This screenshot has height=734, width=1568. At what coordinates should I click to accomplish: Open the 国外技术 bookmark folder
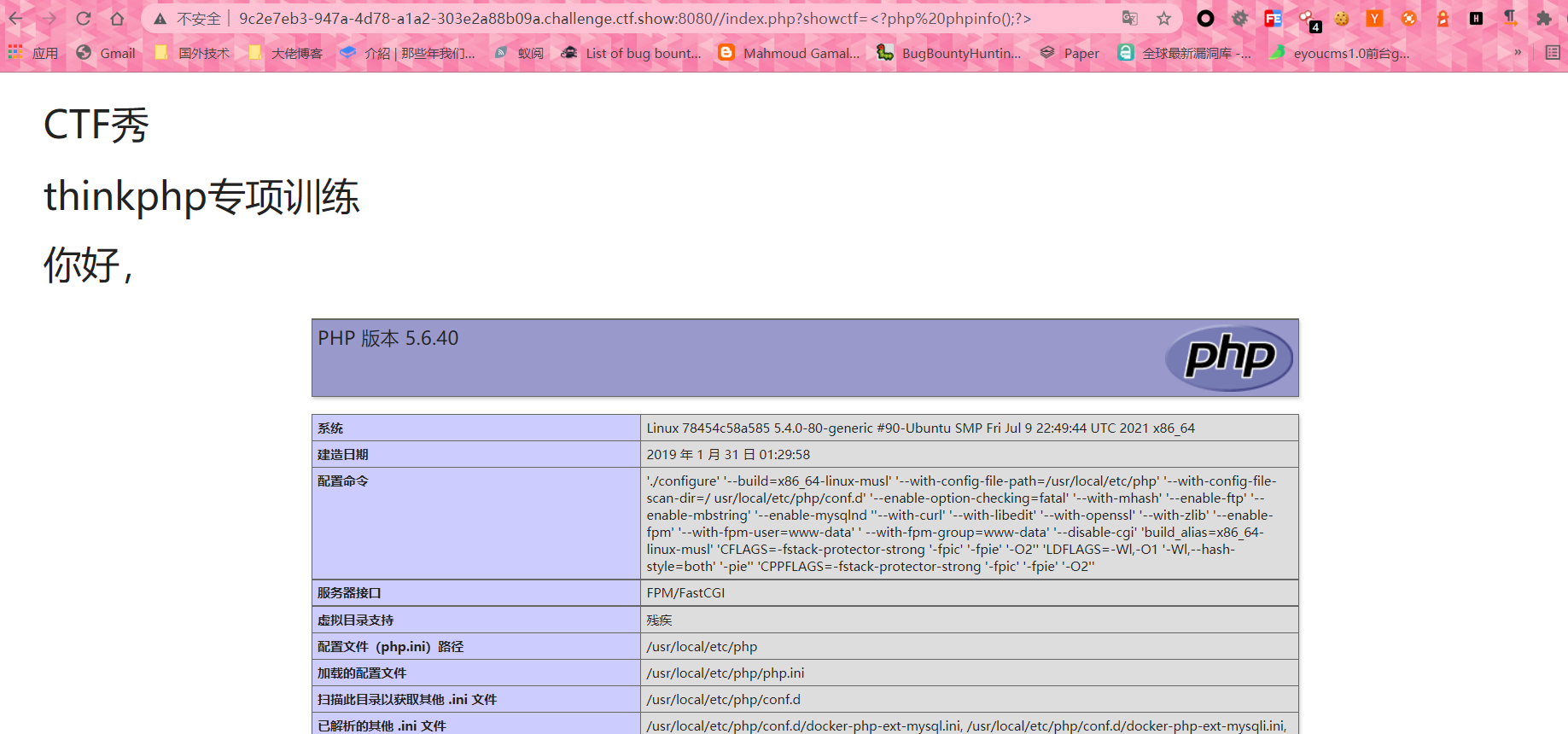(192, 53)
